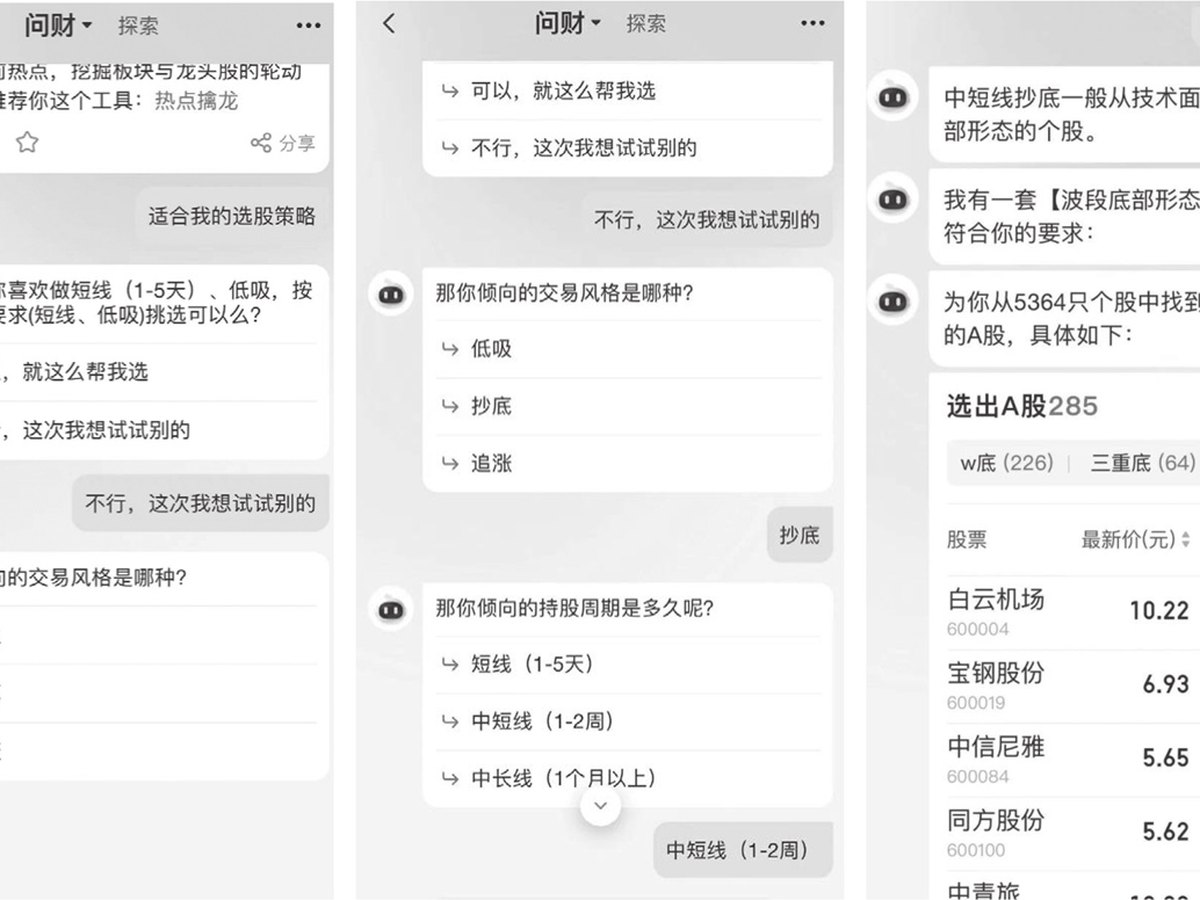Choose the 追涨 trading style option
The width and height of the screenshot is (1200, 900).
pos(628,463)
